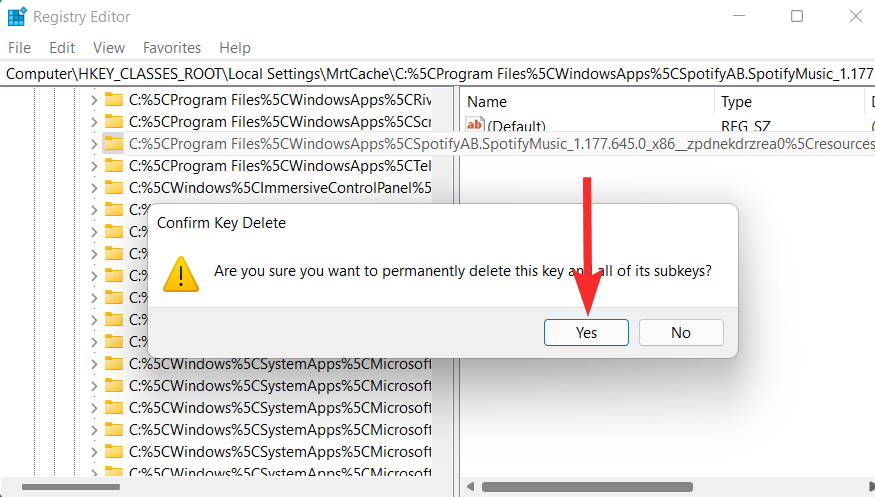Click the yellow warning icon in dialog
The width and height of the screenshot is (875, 497).
[x=181, y=272]
